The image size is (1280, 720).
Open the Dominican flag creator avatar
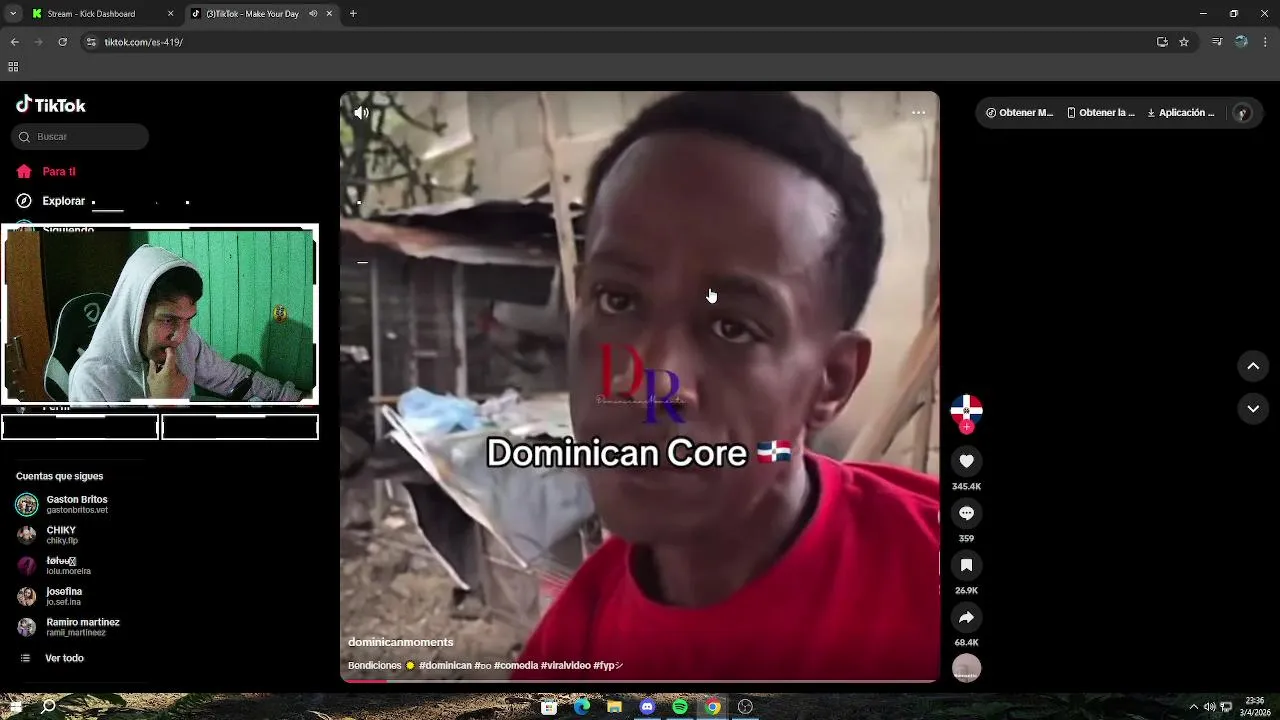coord(966,409)
